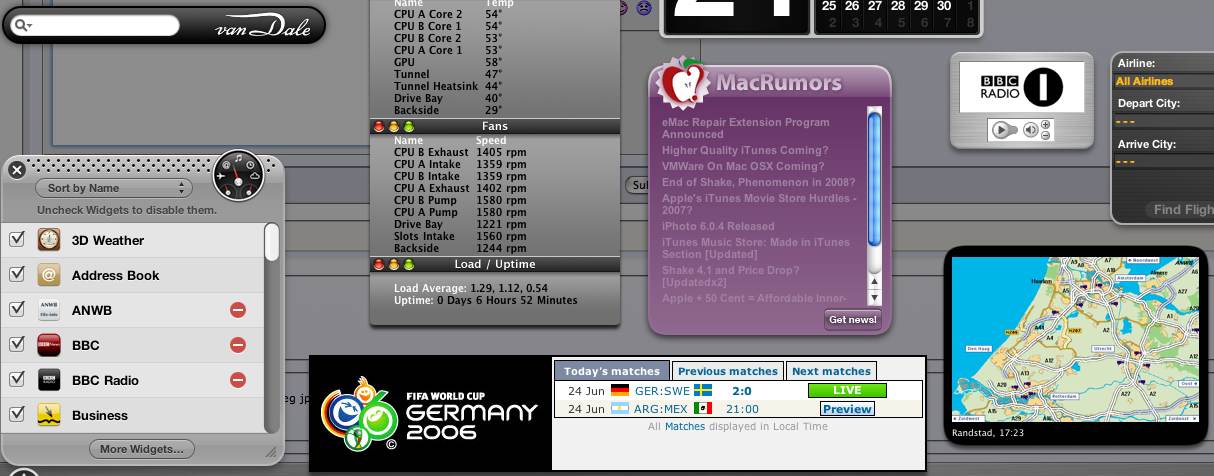Remove the ANWB widget with red minus
Screen dimensions: 1214x476
238,310
